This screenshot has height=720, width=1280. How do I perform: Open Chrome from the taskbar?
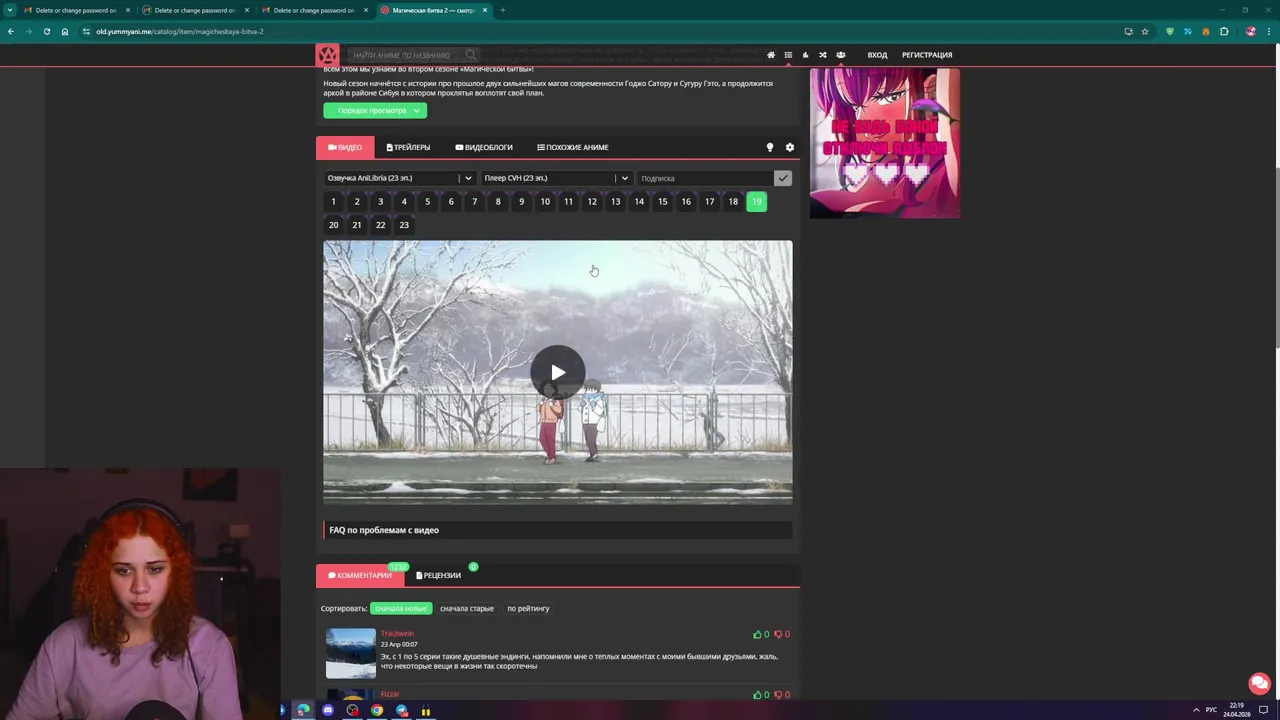click(x=377, y=710)
